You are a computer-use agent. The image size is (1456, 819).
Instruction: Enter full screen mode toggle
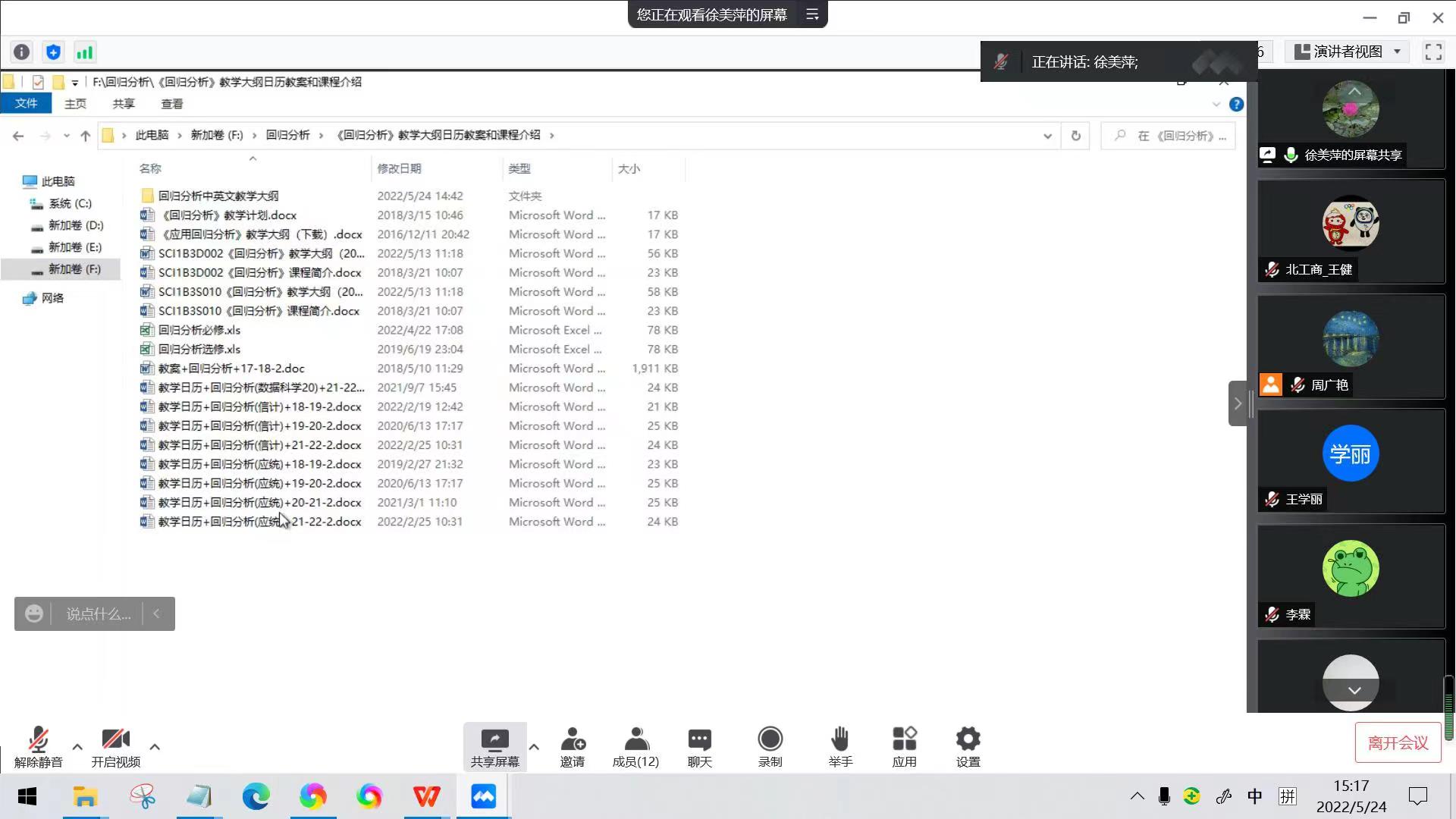1433,52
